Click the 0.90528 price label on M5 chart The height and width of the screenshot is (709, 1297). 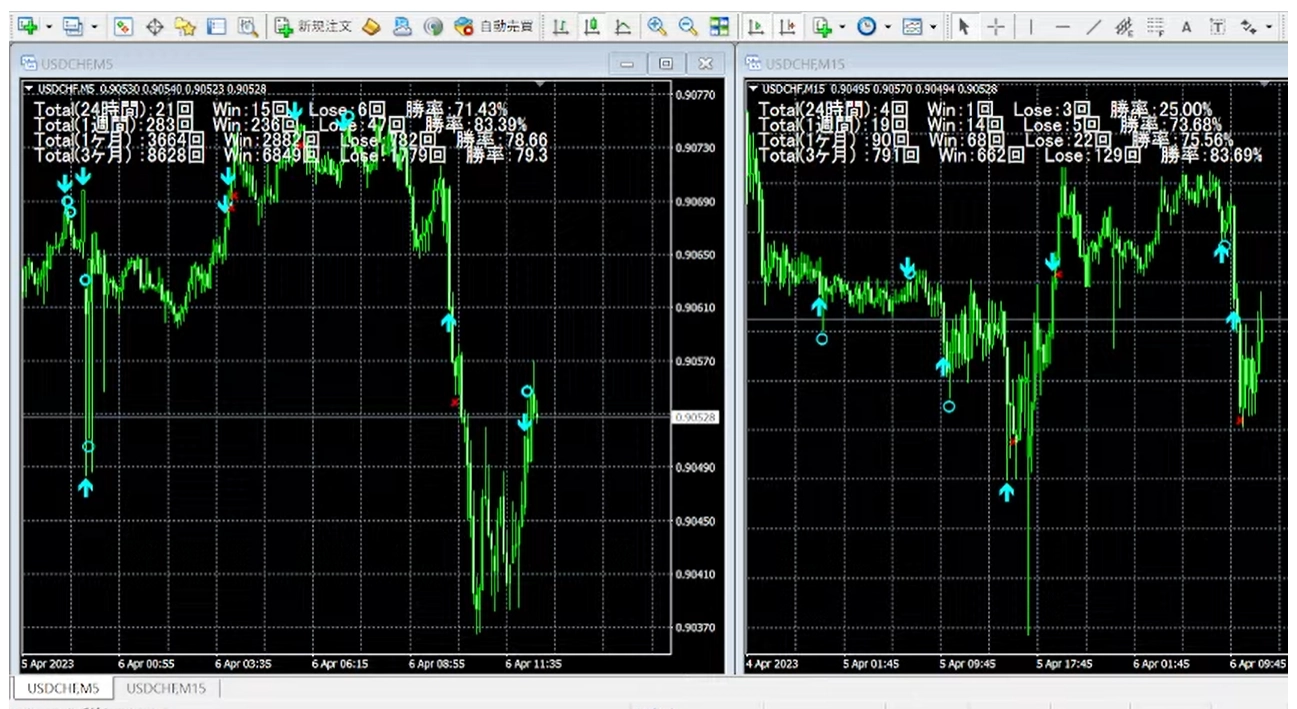(x=694, y=417)
